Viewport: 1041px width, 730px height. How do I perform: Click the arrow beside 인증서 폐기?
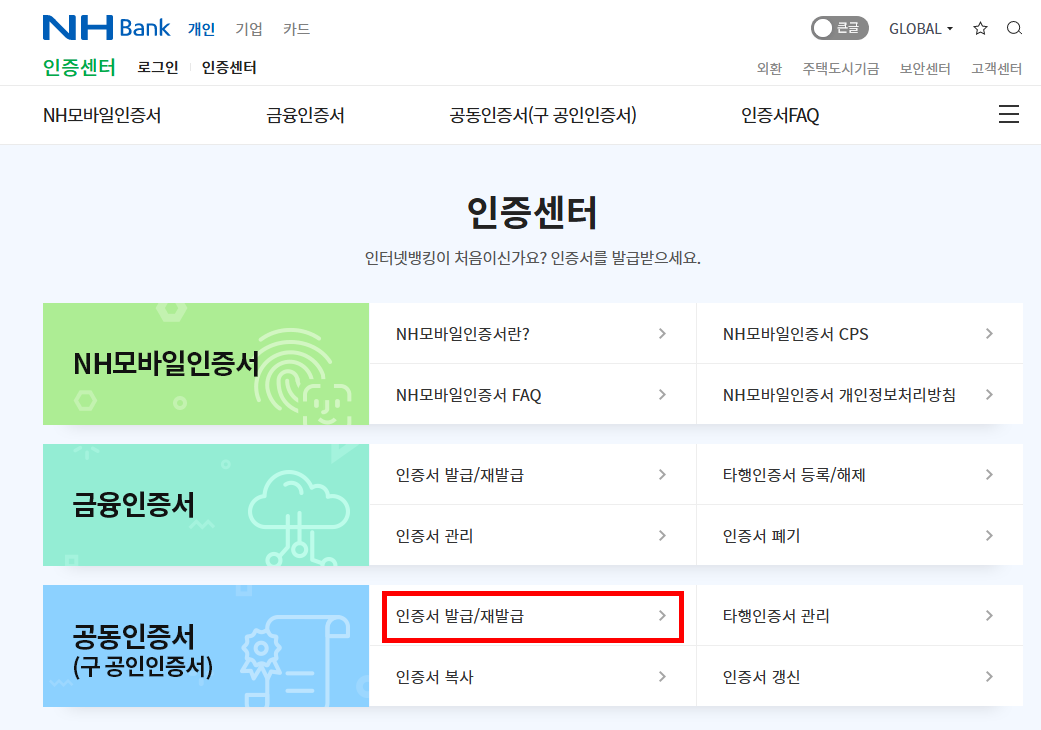point(989,536)
